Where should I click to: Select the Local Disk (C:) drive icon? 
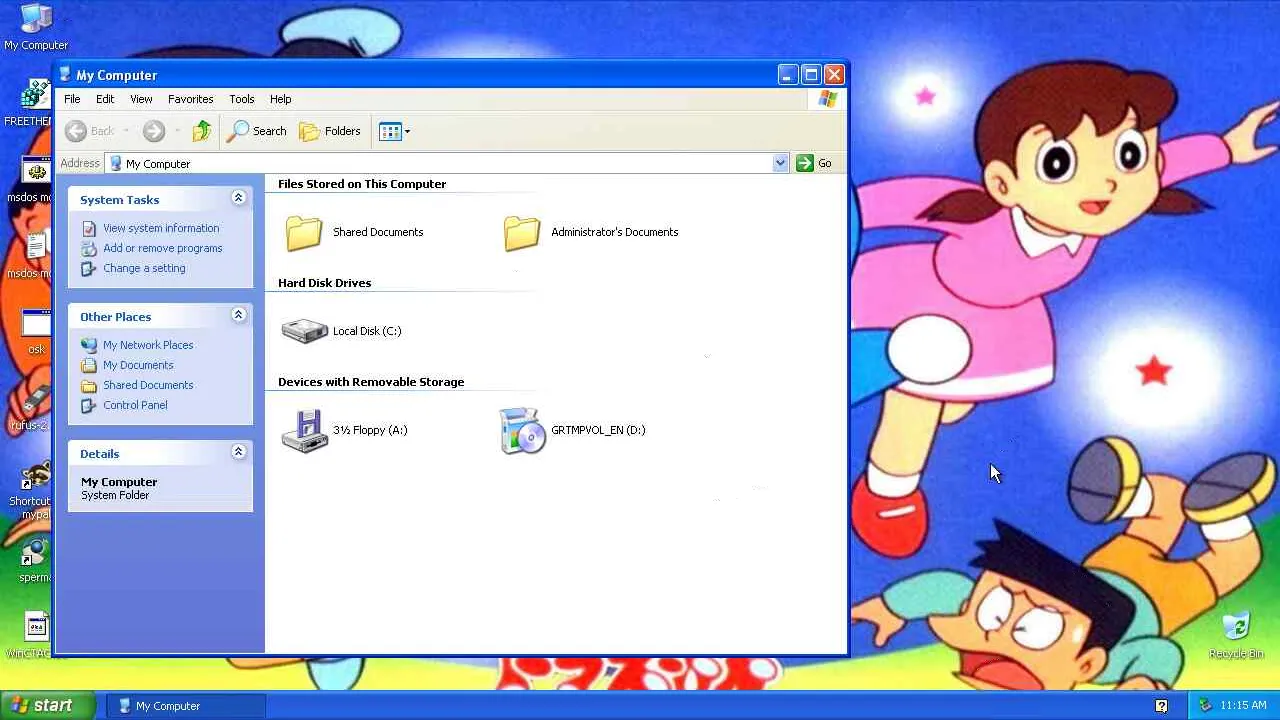click(305, 331)
